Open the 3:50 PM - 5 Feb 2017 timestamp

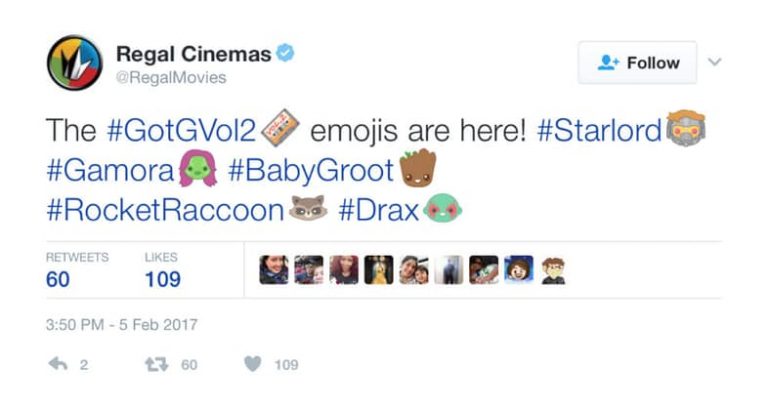pyautogui.click(x=121, y=325)
